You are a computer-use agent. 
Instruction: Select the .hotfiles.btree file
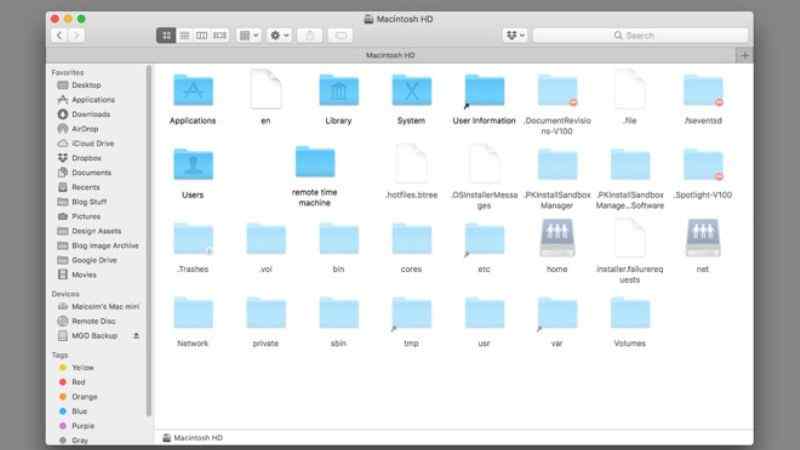pos(411,163)
